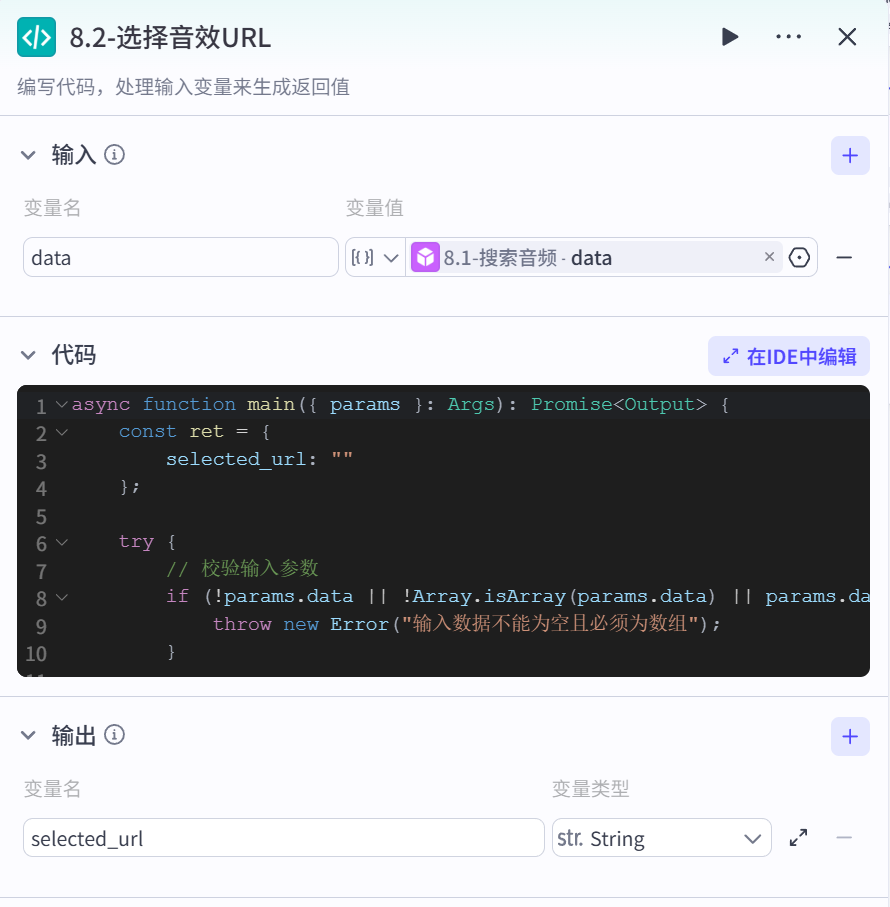Show info tooltip next to 输入

pyautogui.click(x=115, y=155)
